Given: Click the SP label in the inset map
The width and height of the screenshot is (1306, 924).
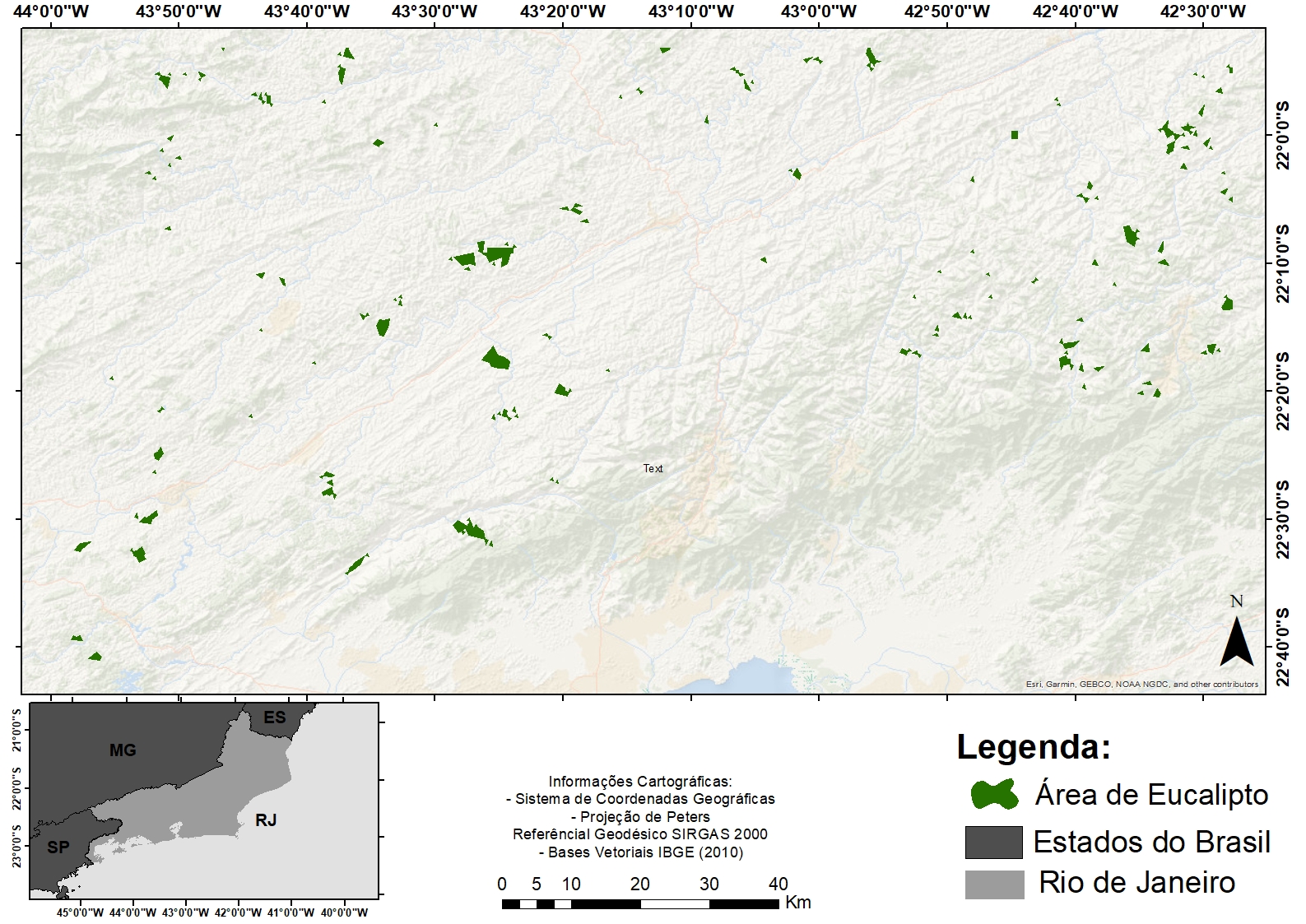Looking at the screenshot, I should (x=58, y=847).
